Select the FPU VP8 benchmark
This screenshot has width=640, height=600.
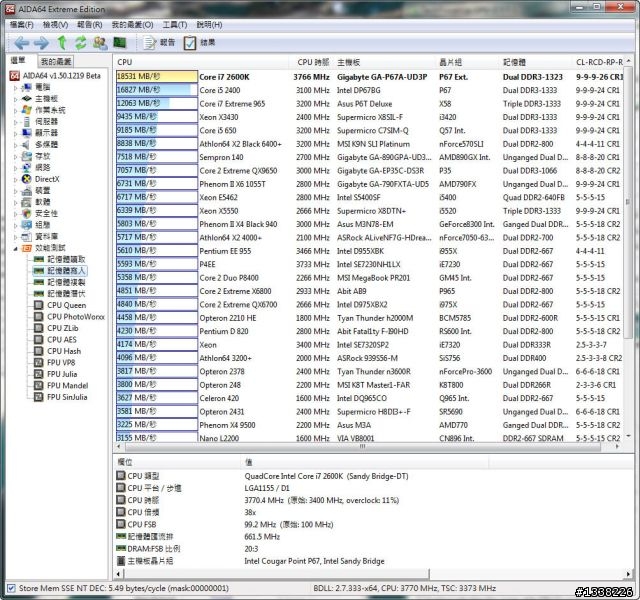(x=55, y=362)
